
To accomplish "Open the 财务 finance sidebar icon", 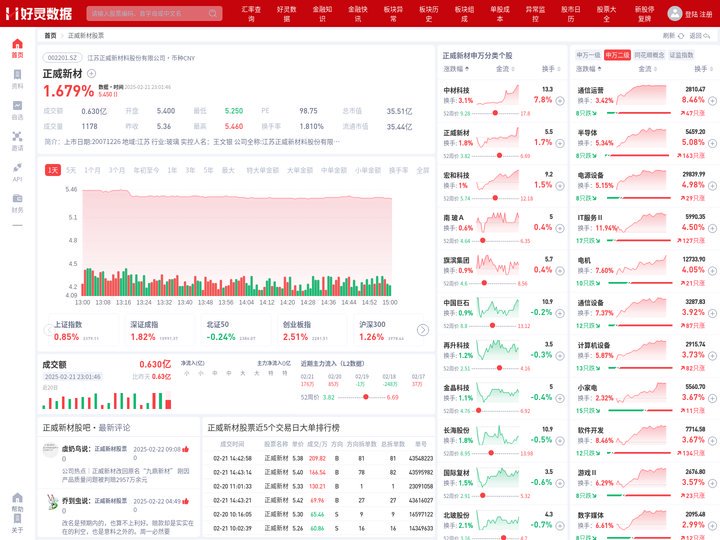I will click(x=17, y=198).
